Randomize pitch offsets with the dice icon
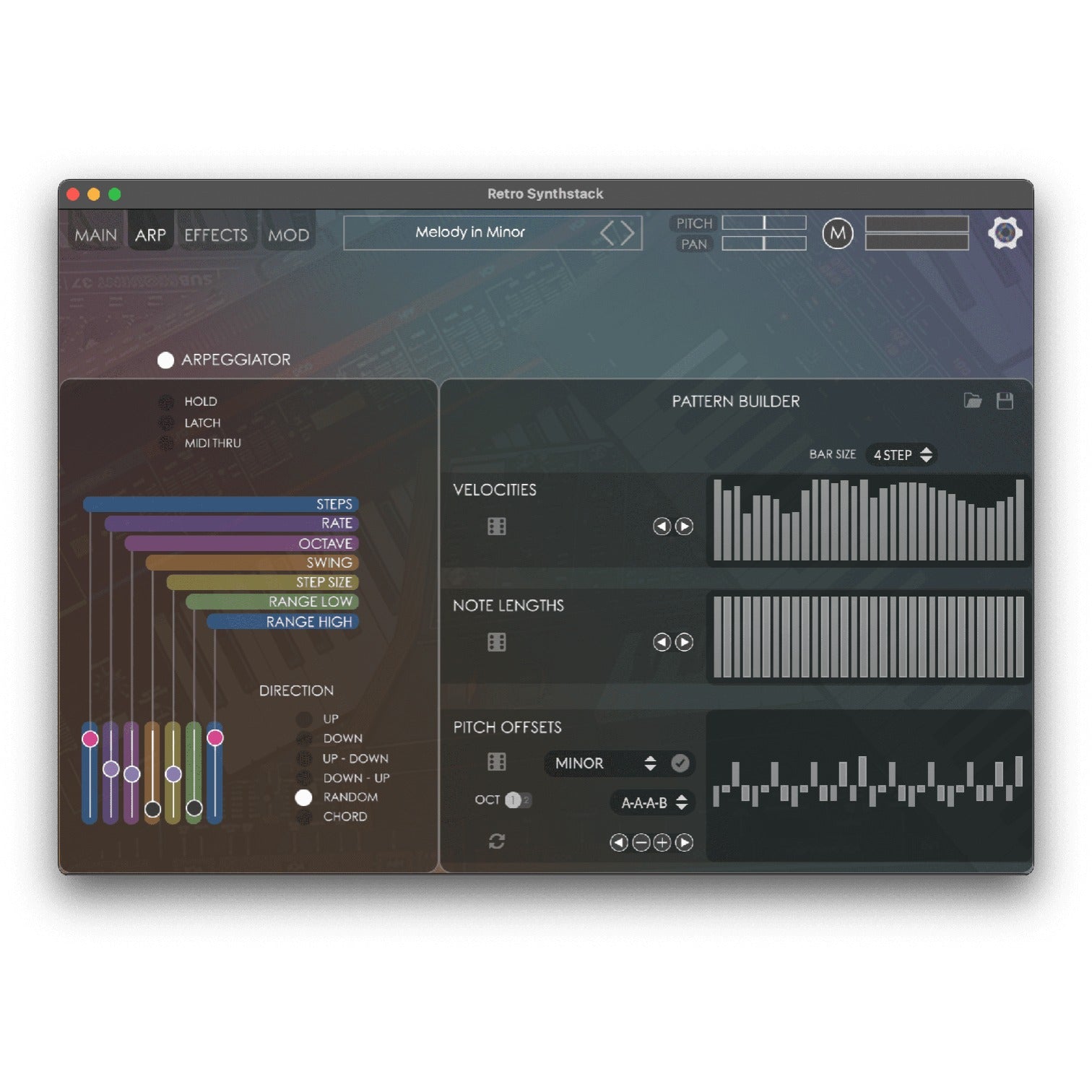The height and width of the screenshot is (1092, 1092). click(497, 762)
